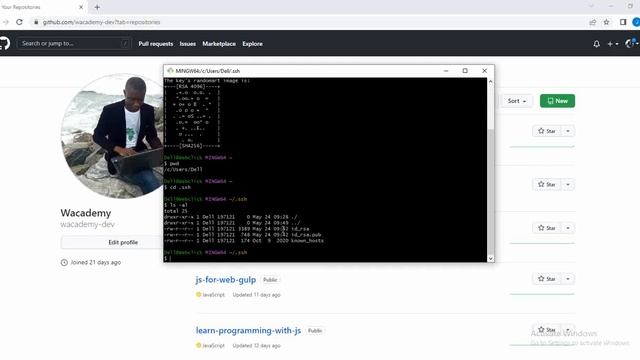
Task: Open Issues in GitHub header
Action: (188, 44)
